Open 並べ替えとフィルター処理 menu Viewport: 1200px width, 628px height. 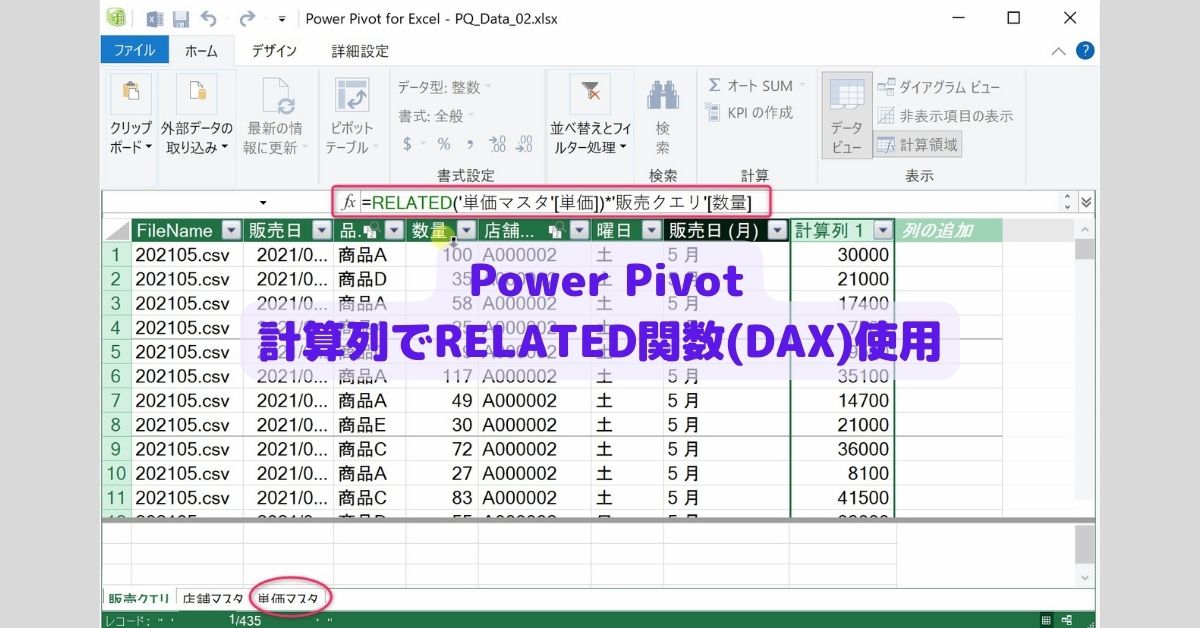[590, 115]
